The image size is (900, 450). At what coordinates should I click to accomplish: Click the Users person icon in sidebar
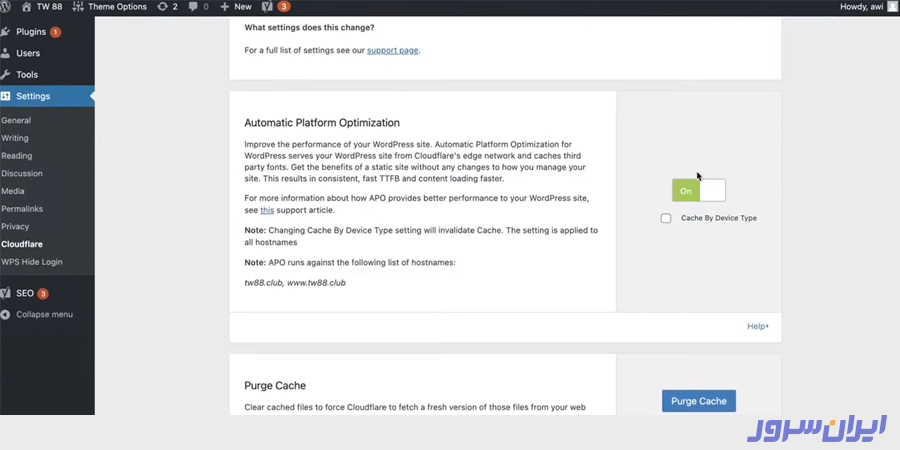pos(5,53)
